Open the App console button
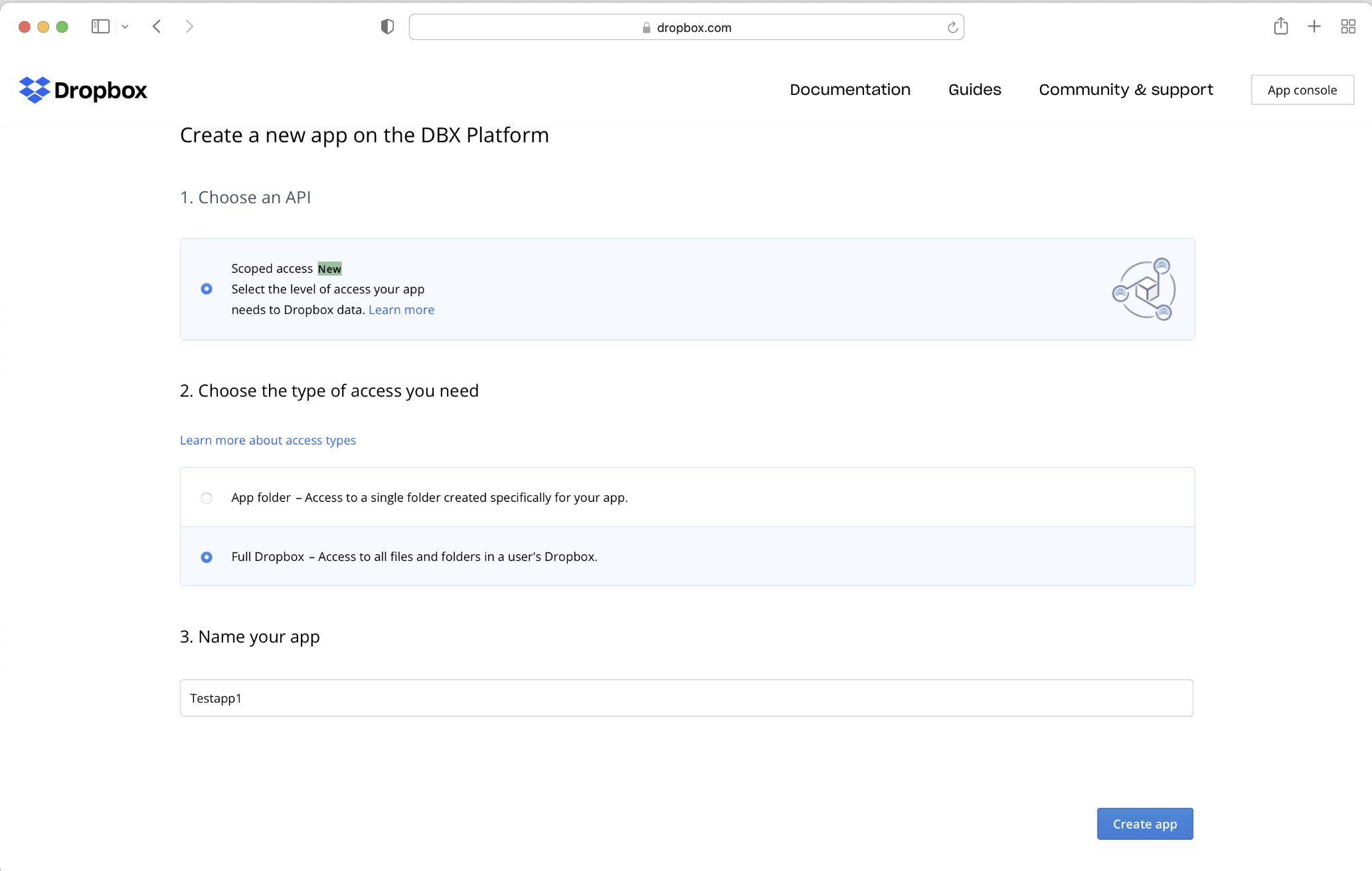1372x871 pixels. pos(1302,90)
